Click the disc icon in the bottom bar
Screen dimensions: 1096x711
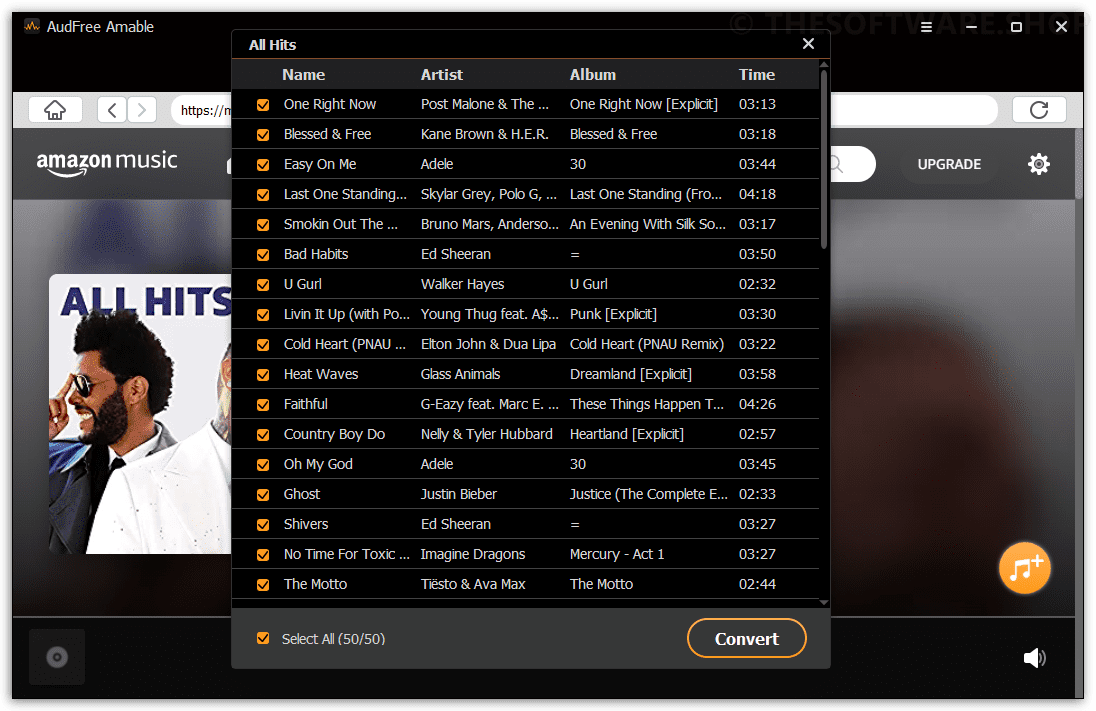[57, 657]
